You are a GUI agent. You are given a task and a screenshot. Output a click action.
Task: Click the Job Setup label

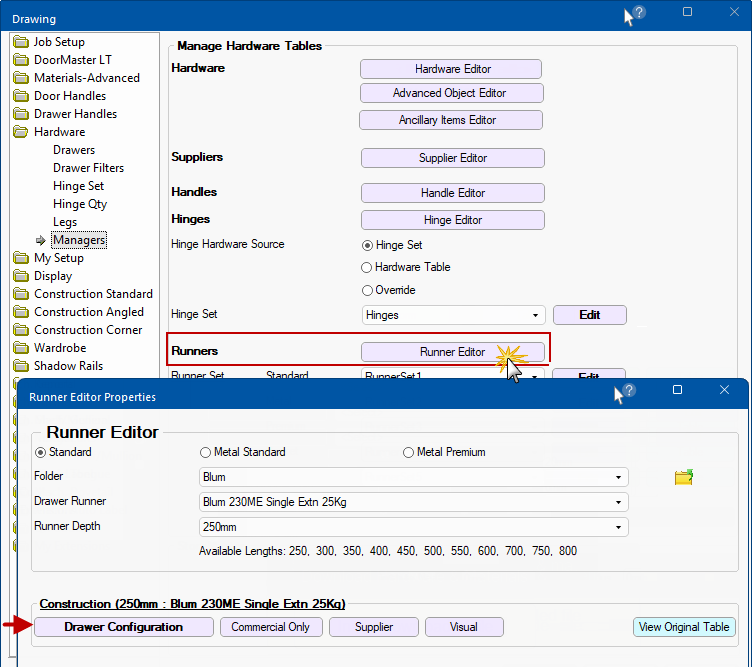(x=59, y=42)
